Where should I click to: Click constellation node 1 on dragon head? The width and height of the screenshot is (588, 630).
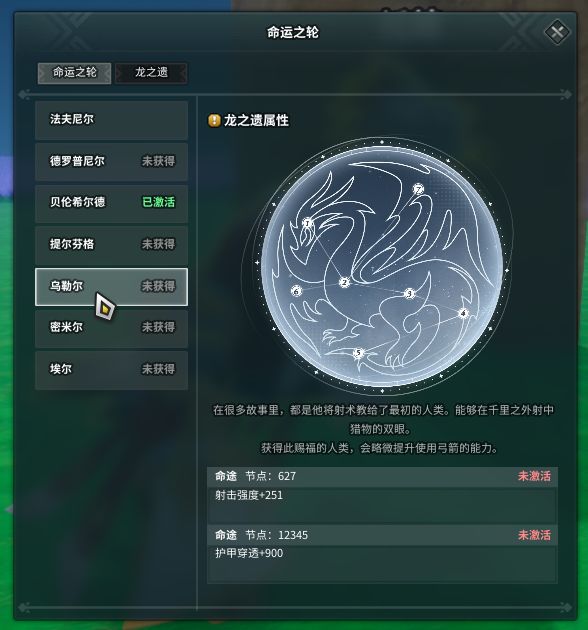tap(307, 223)
